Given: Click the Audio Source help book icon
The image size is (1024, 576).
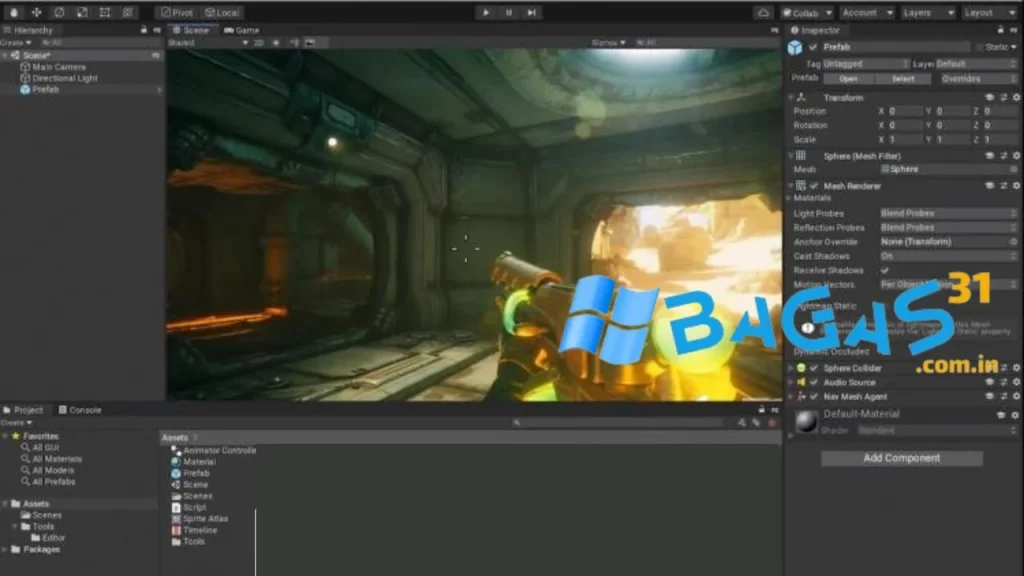Looking at the screenshot, I should click(989, 382).
